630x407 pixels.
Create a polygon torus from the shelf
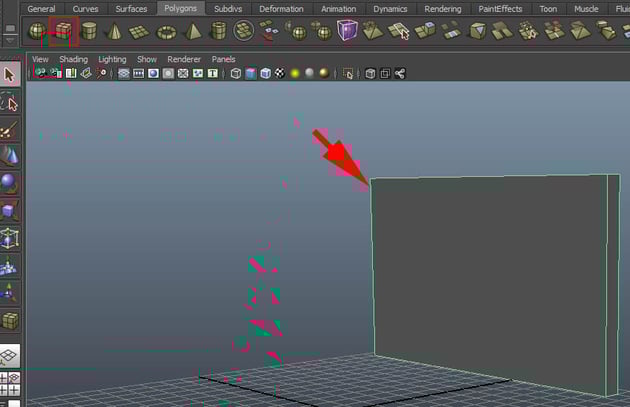pos(166,32)
